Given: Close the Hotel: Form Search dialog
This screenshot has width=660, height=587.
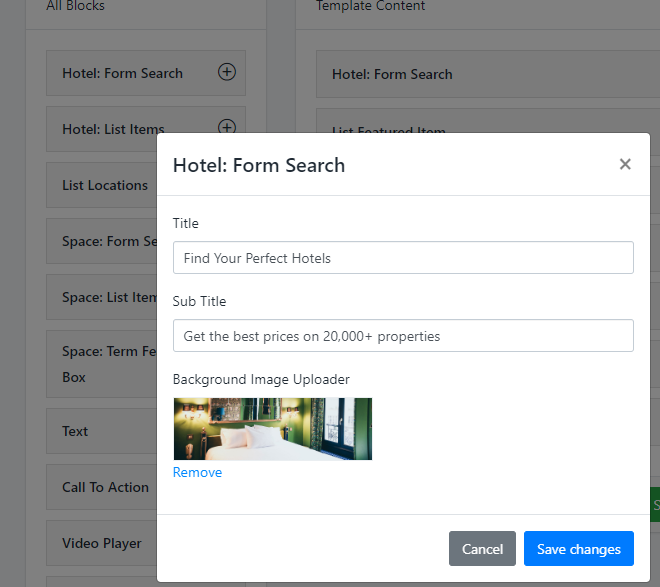Looking at the screenshot, I should click(x=625, y=164).
